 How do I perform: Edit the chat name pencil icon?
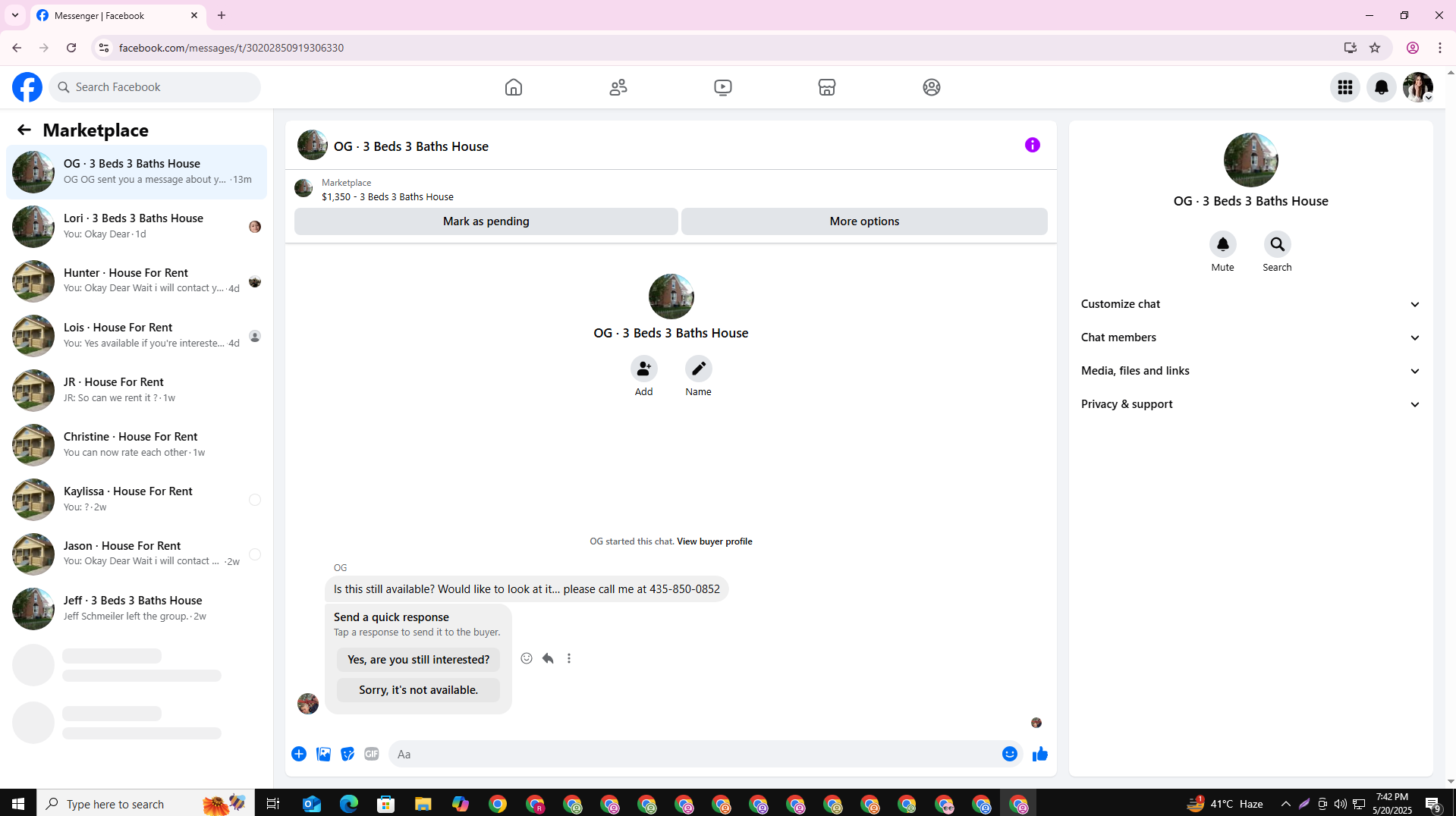tap(698, 369)
